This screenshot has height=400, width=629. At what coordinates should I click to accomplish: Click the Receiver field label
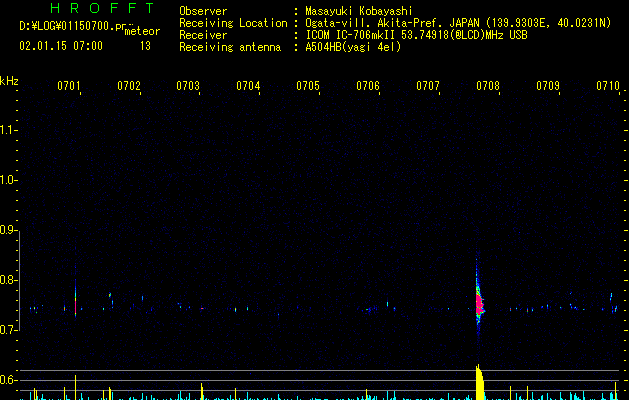point(203,35)
